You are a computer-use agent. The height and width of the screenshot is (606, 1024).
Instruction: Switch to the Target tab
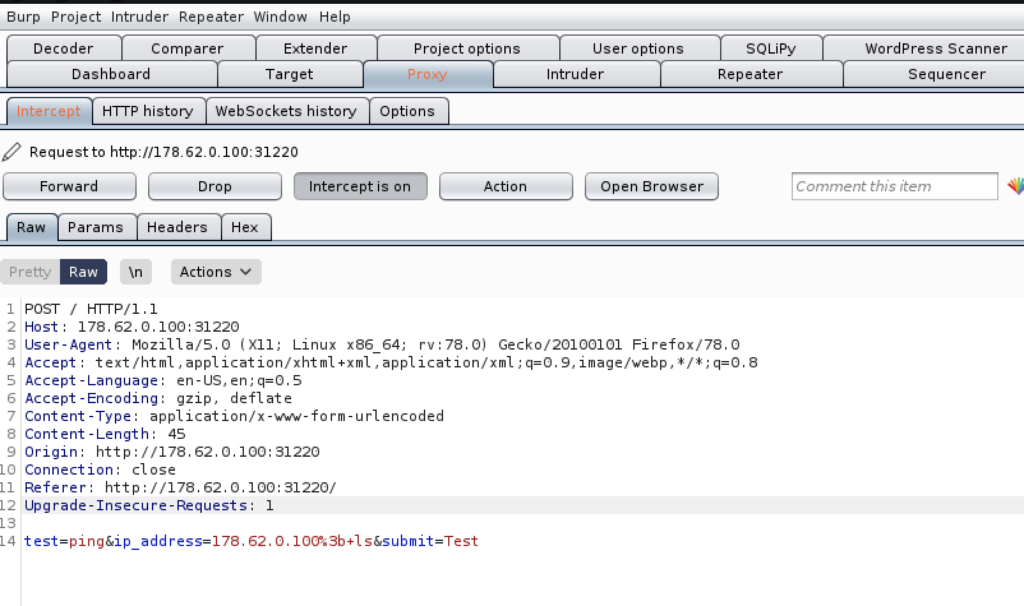click(x=289, y=74)
